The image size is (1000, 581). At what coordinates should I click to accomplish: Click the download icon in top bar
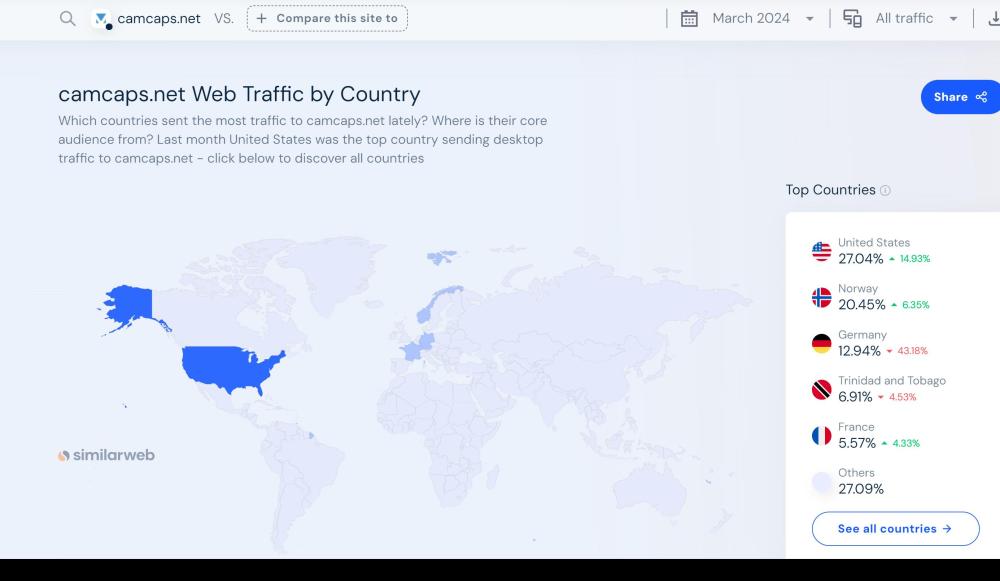click(994, 18)
